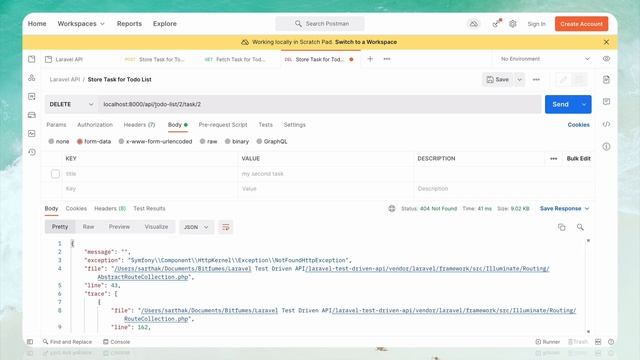This screenshot has width=640, height=360.
Task: Switch to the Authorization tab
Action: click(x=95, y=124)
